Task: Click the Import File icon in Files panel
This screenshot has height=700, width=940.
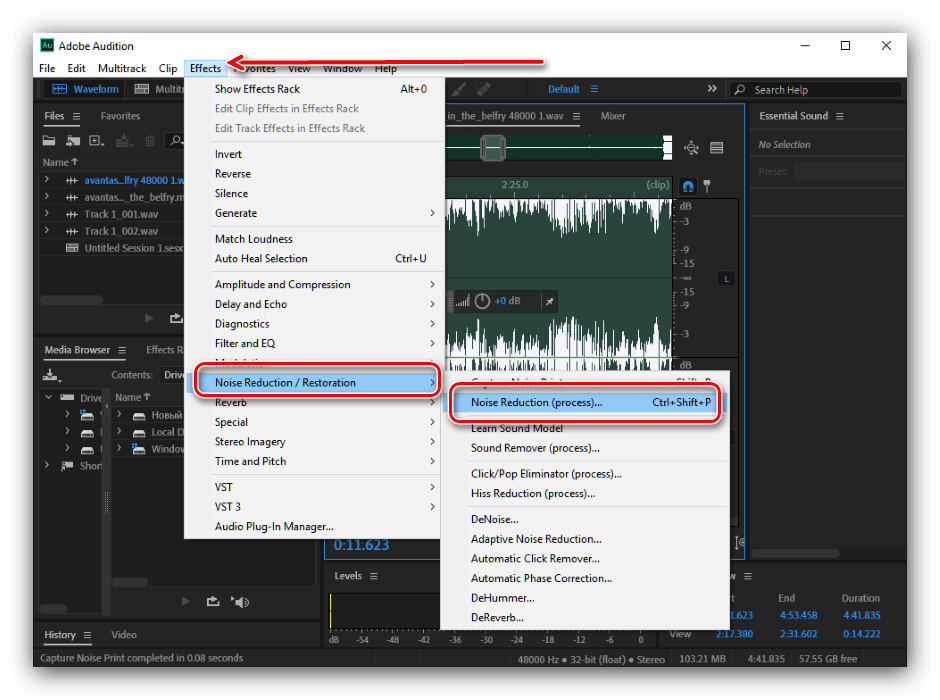Action: point(73,141)
